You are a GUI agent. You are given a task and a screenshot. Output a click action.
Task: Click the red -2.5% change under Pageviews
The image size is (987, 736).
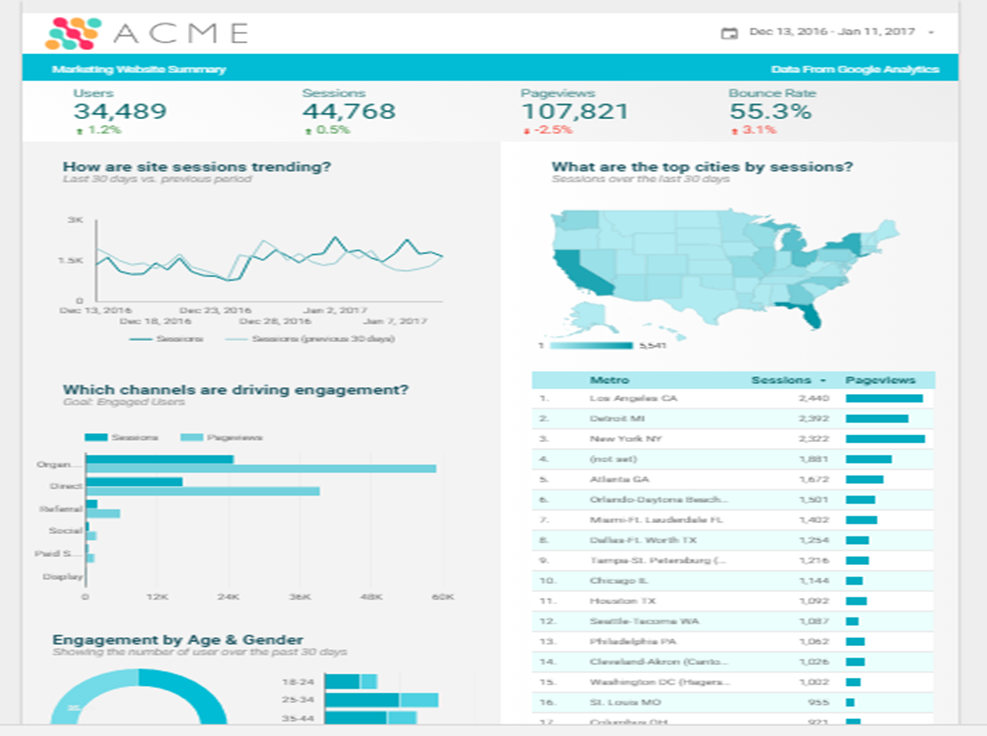point(548,130)
